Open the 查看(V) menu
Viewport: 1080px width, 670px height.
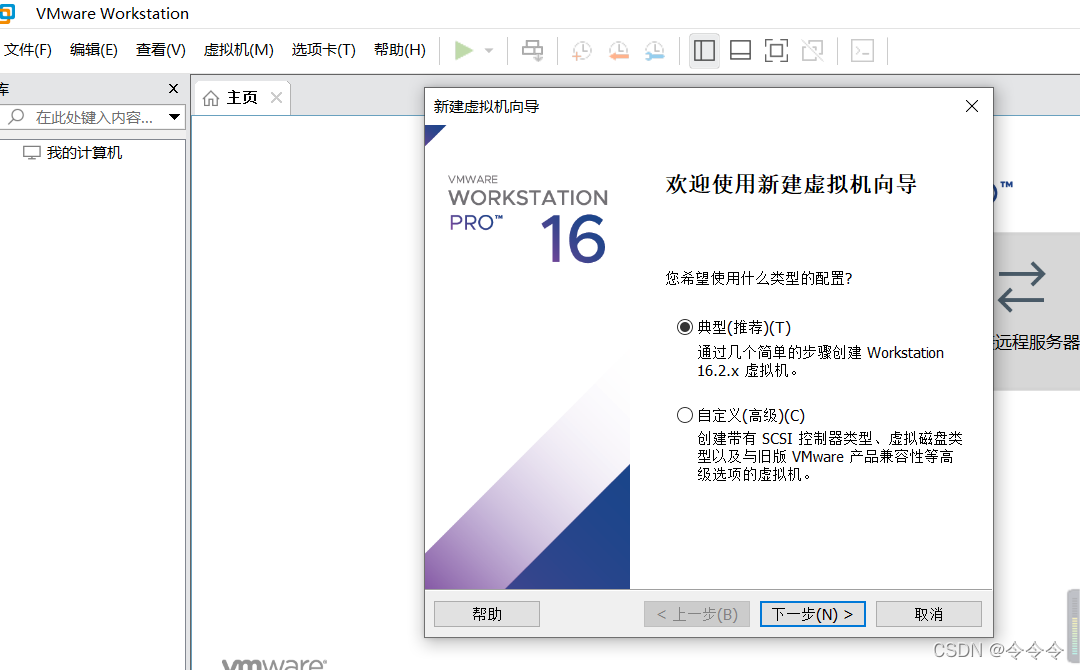pyautogui.click(x=160, y=50)
